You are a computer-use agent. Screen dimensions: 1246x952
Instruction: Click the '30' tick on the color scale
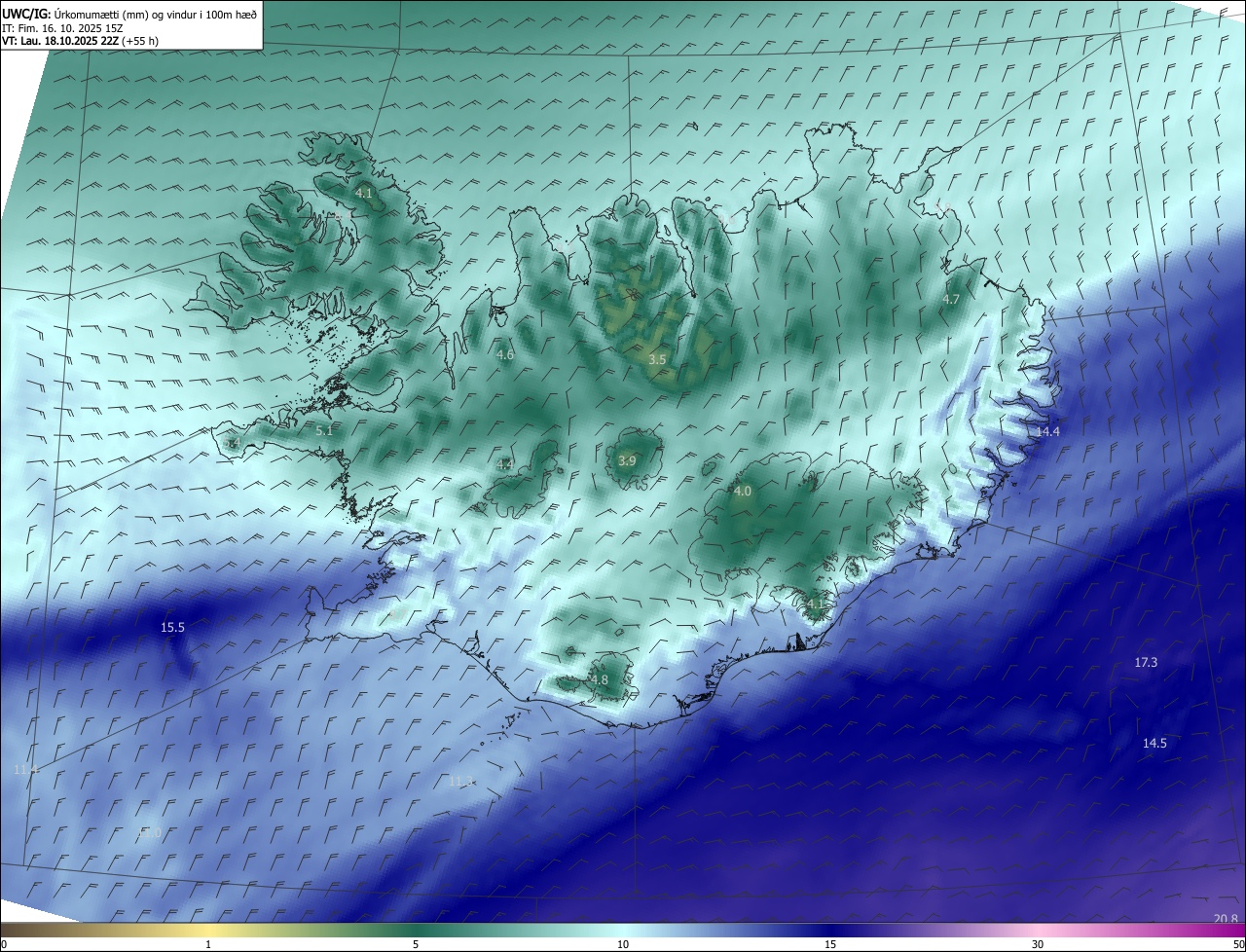(x=1038, y=944)
